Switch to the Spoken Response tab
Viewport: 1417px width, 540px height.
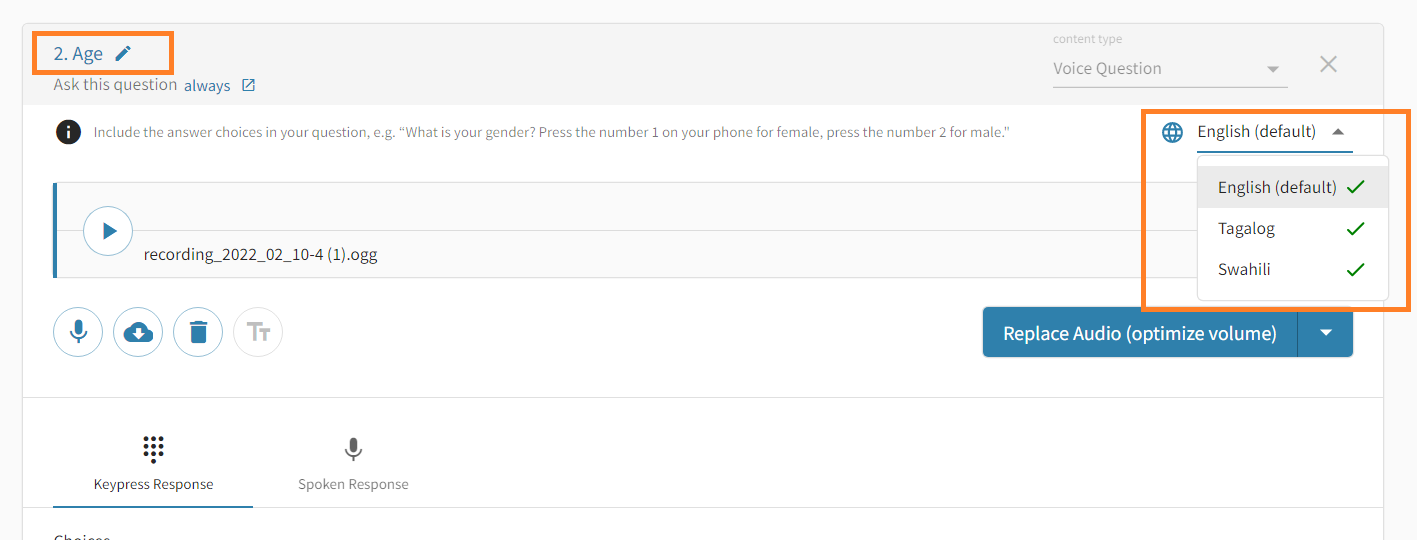(353, 464)
